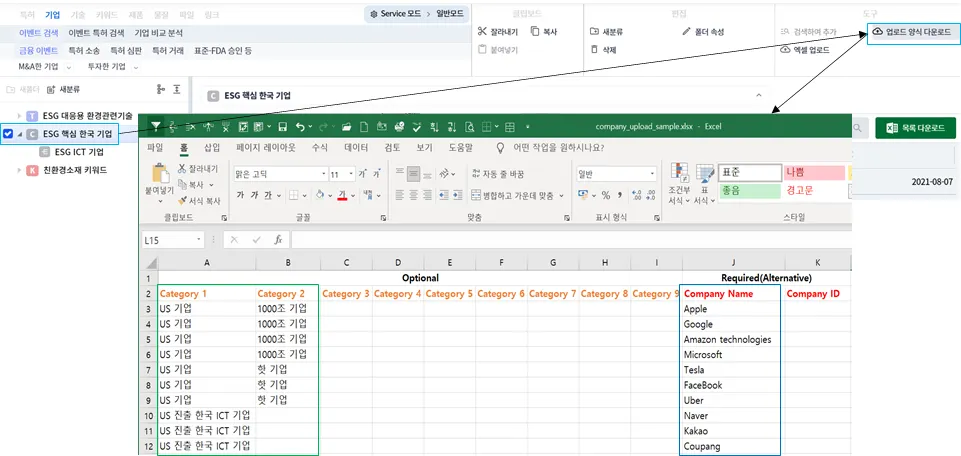Align text left in Excel
The width and height of the screenshot is (961, 456).
[400, 196]
